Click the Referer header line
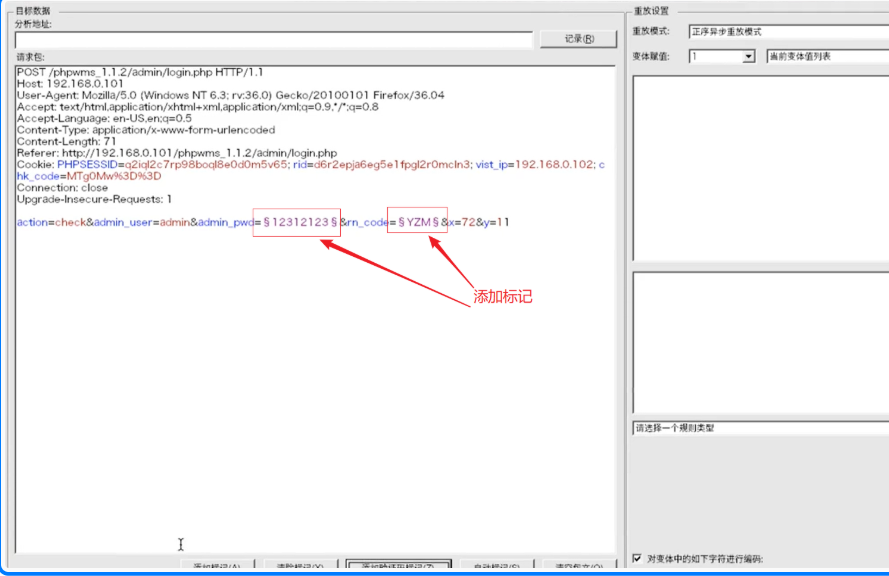This screenshot has height=576, width=889. [177, 153]
